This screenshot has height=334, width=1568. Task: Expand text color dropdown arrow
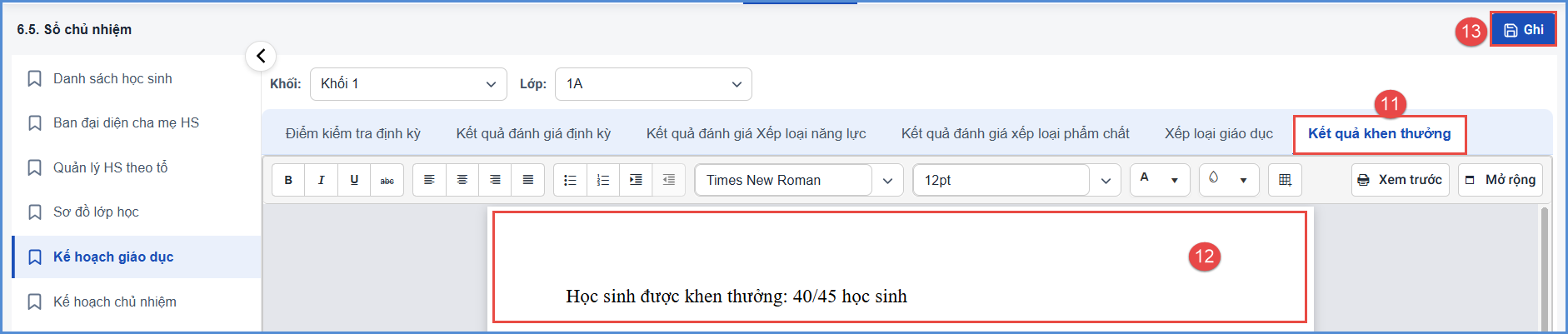click(x=1175, y=180)
